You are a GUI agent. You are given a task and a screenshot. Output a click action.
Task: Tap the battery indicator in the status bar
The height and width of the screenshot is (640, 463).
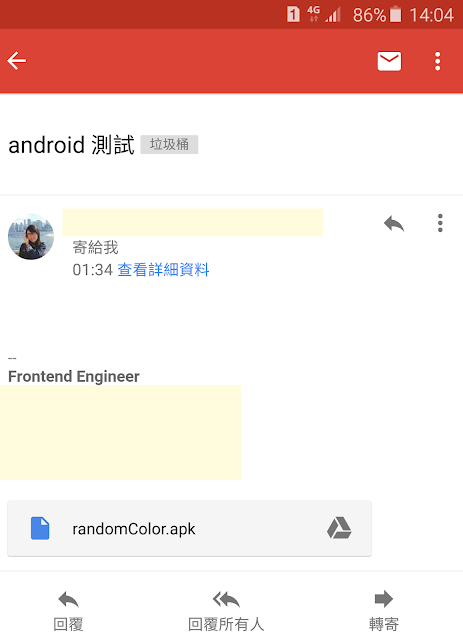tap(396, 15)
